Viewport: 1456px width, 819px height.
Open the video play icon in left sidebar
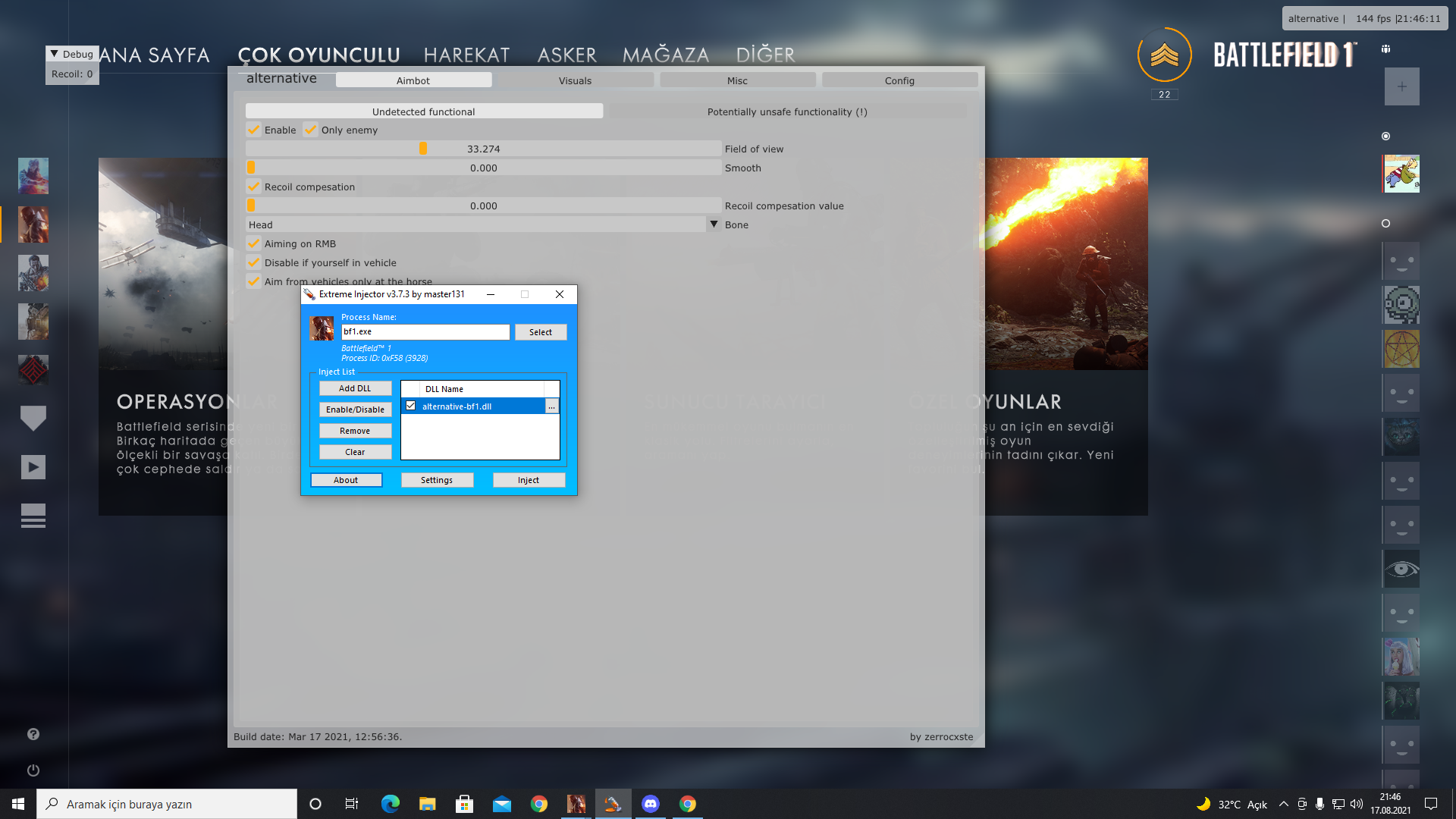point(33,467)
